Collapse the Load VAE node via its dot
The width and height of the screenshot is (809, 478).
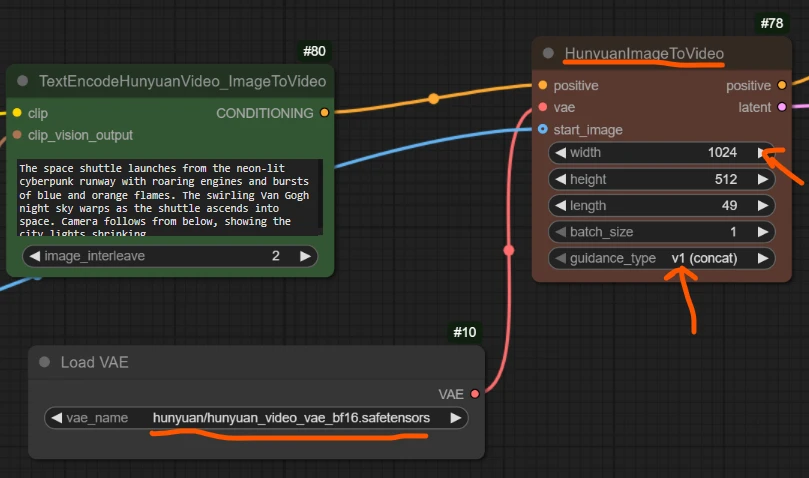click(44, 362)
